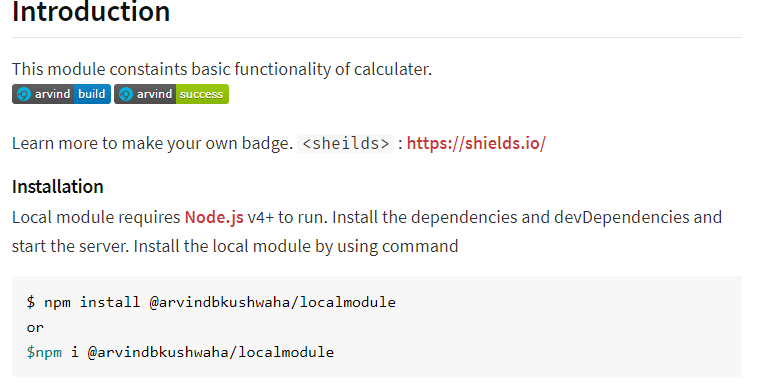Click the logo icon in the success badge
The image size is (765, 387).
pyautogui.click(x=126, y=94)
